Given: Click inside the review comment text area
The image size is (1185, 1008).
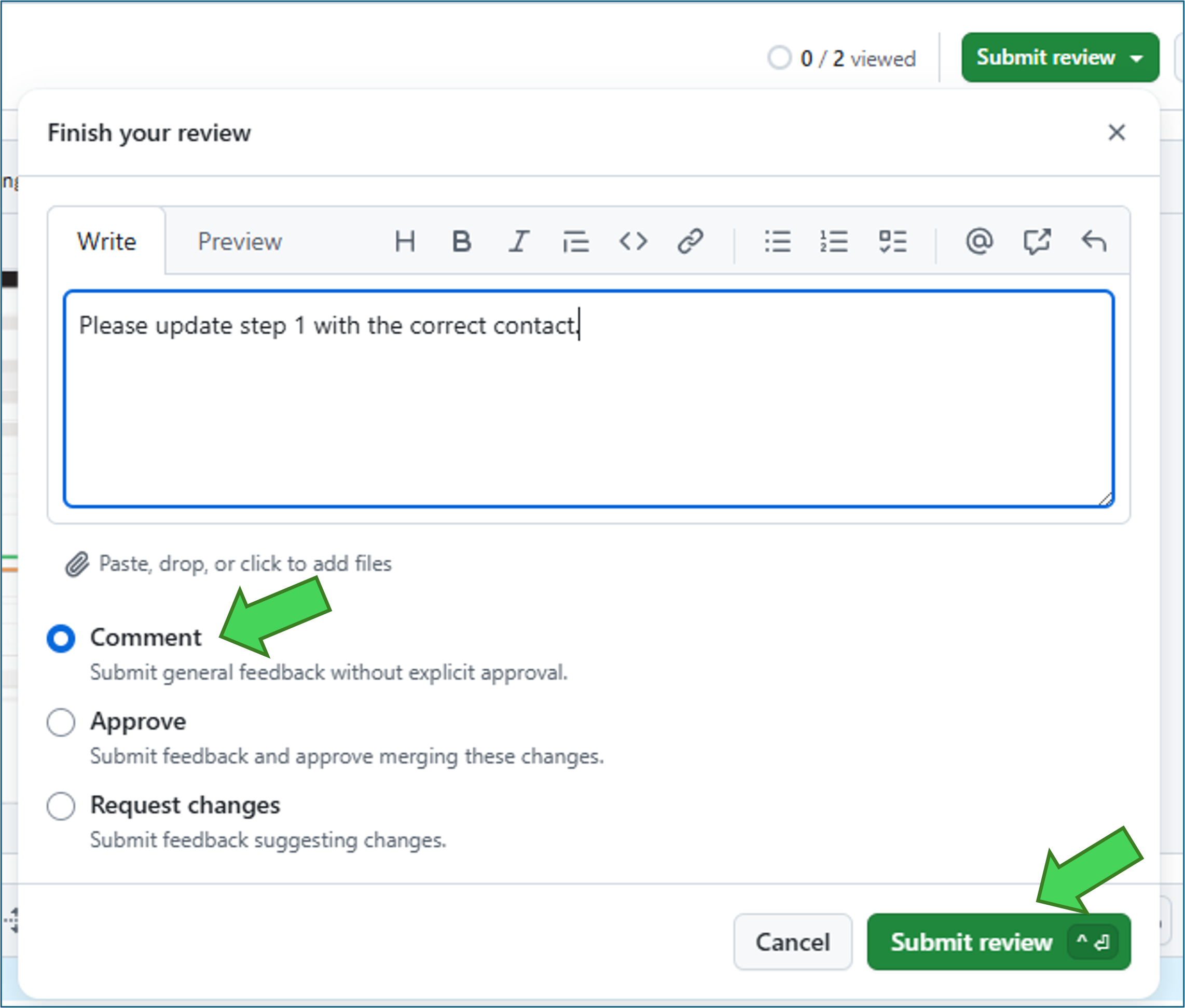Looking at the screenshot, I should point(588,398).
